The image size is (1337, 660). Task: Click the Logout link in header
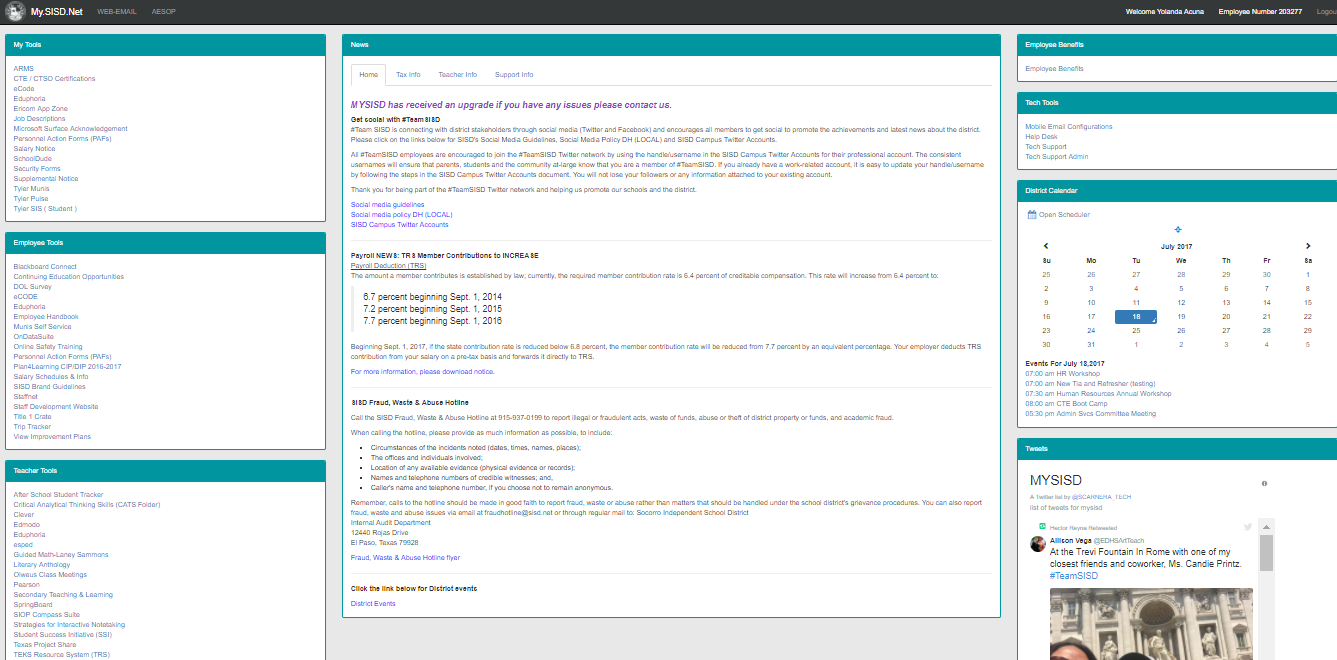point(1327,12)
